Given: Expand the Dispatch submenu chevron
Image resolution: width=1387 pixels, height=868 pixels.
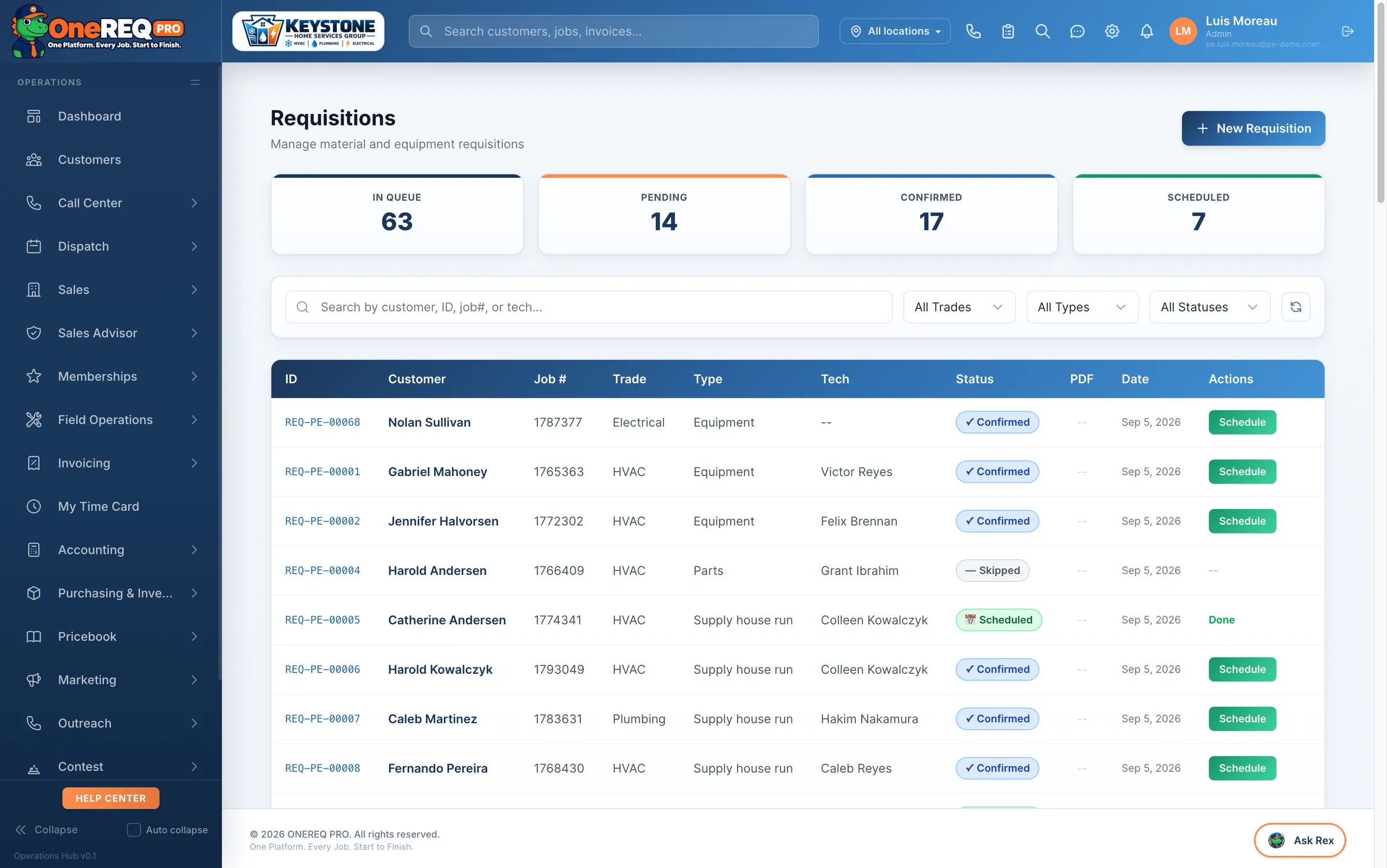Looking at the screenshot, I should click(x=194, y=246).
